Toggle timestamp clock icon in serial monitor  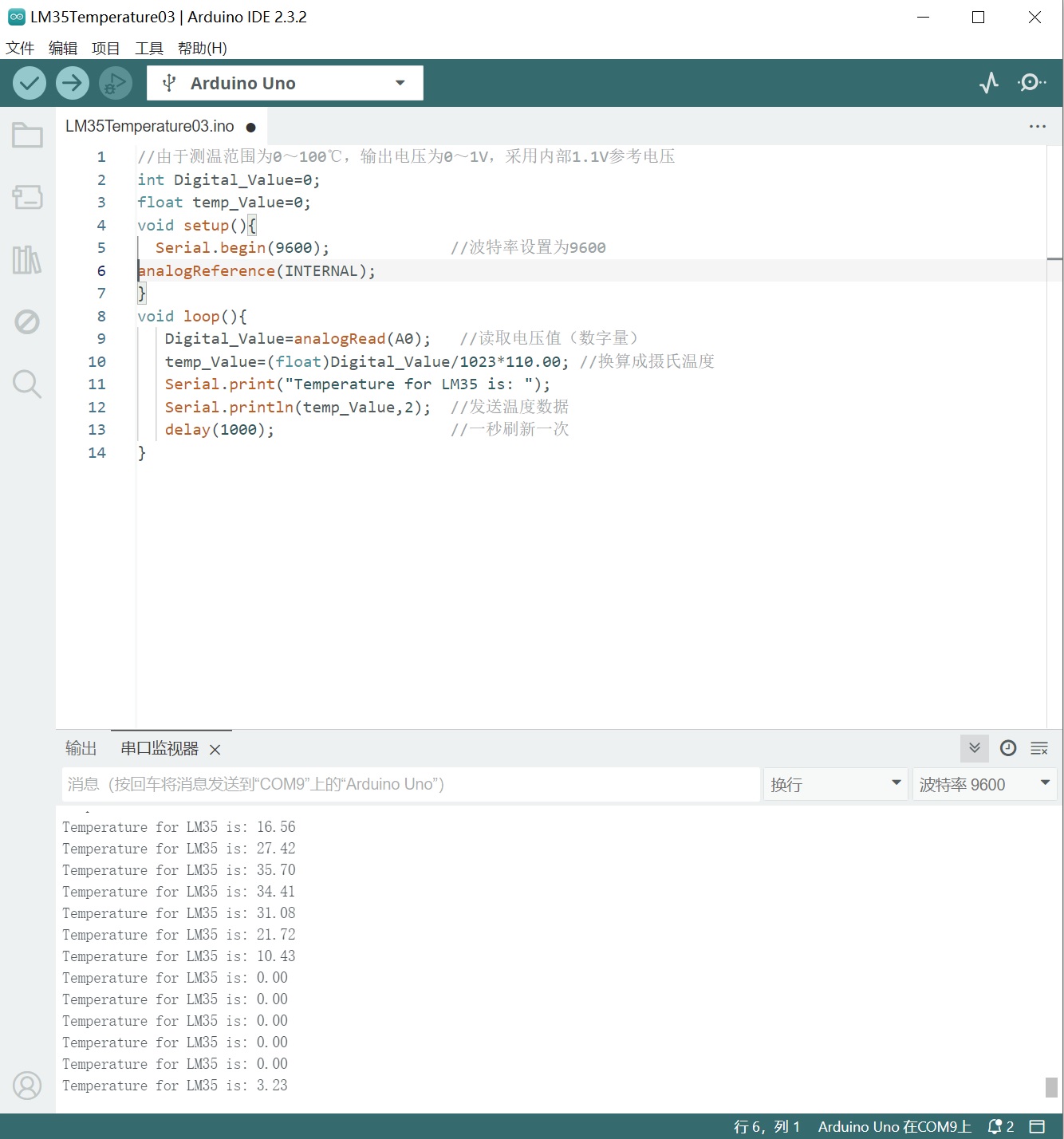[1008, 748]
